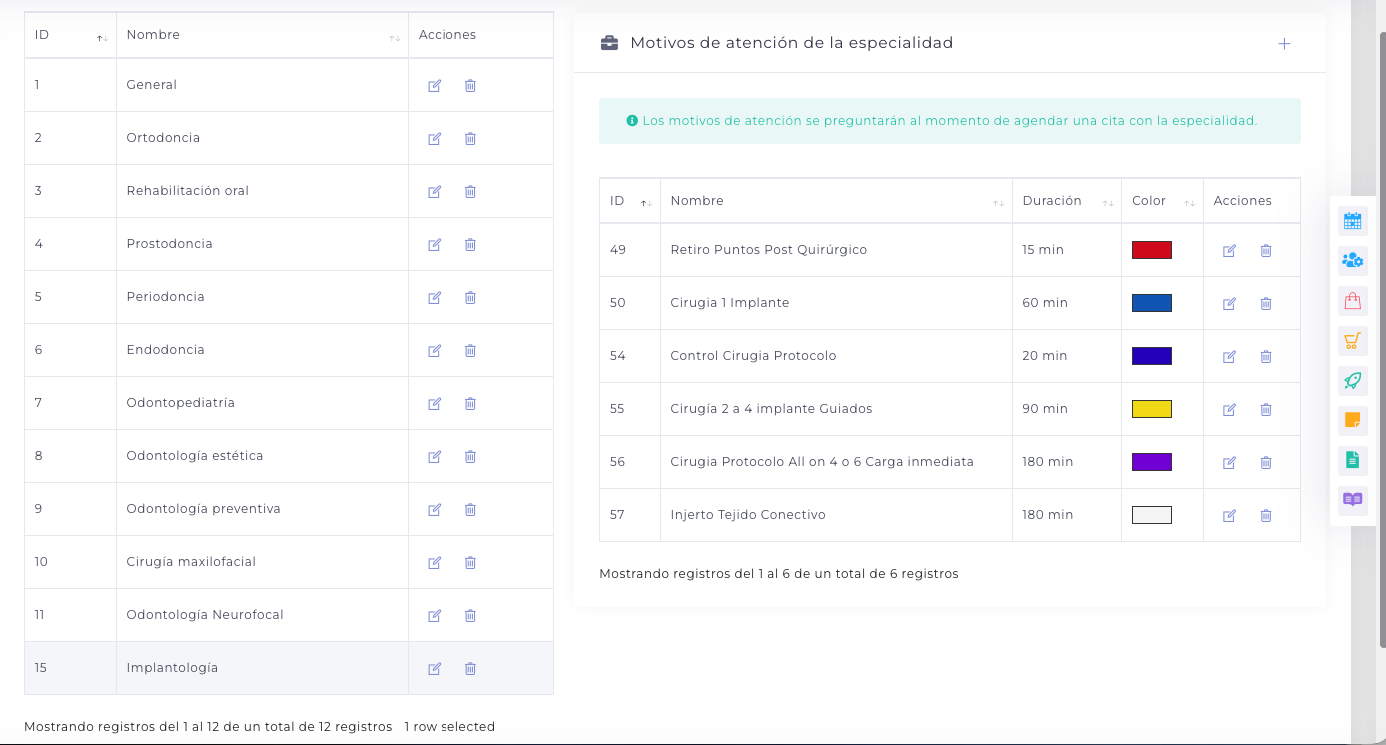Edit Cirugia Protocolo All on 4 reason
Viewport: 1386px width, 745px height.
pyautogui.click(x=1230, y=463)
